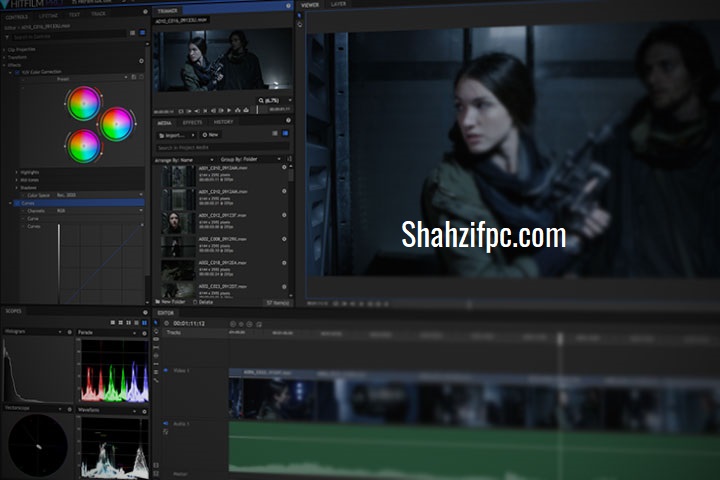Open the Media tab
Viewport: 720px width, 480px height.
pos(164,123)
